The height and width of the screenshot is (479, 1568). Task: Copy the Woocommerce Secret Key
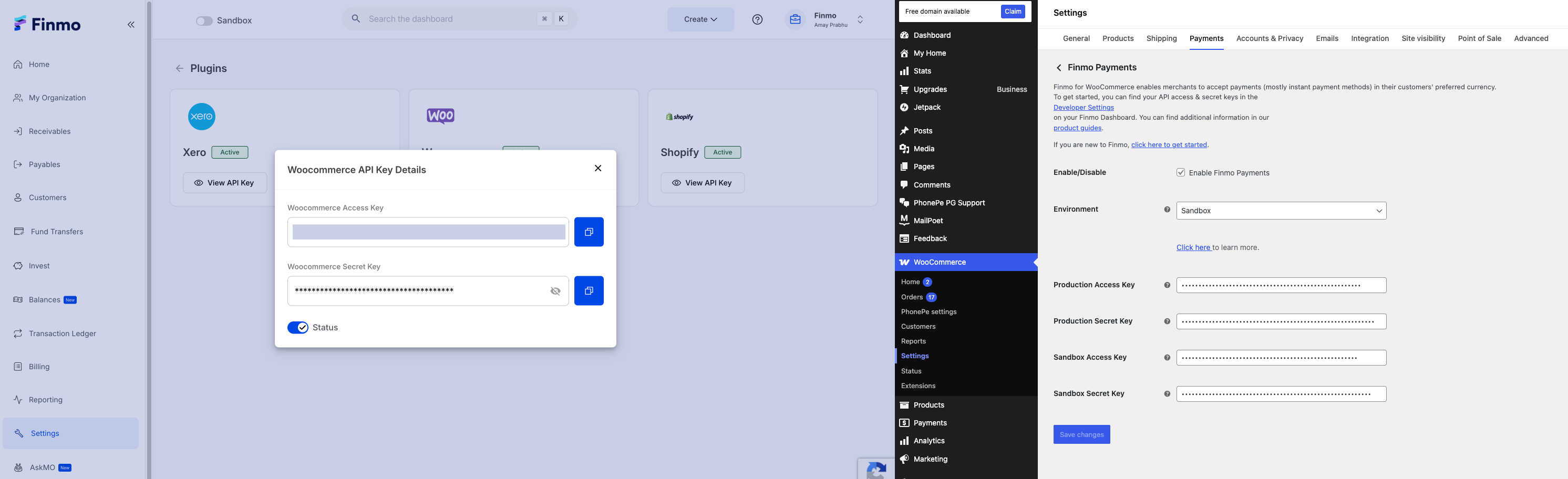(x=589, y=291)
